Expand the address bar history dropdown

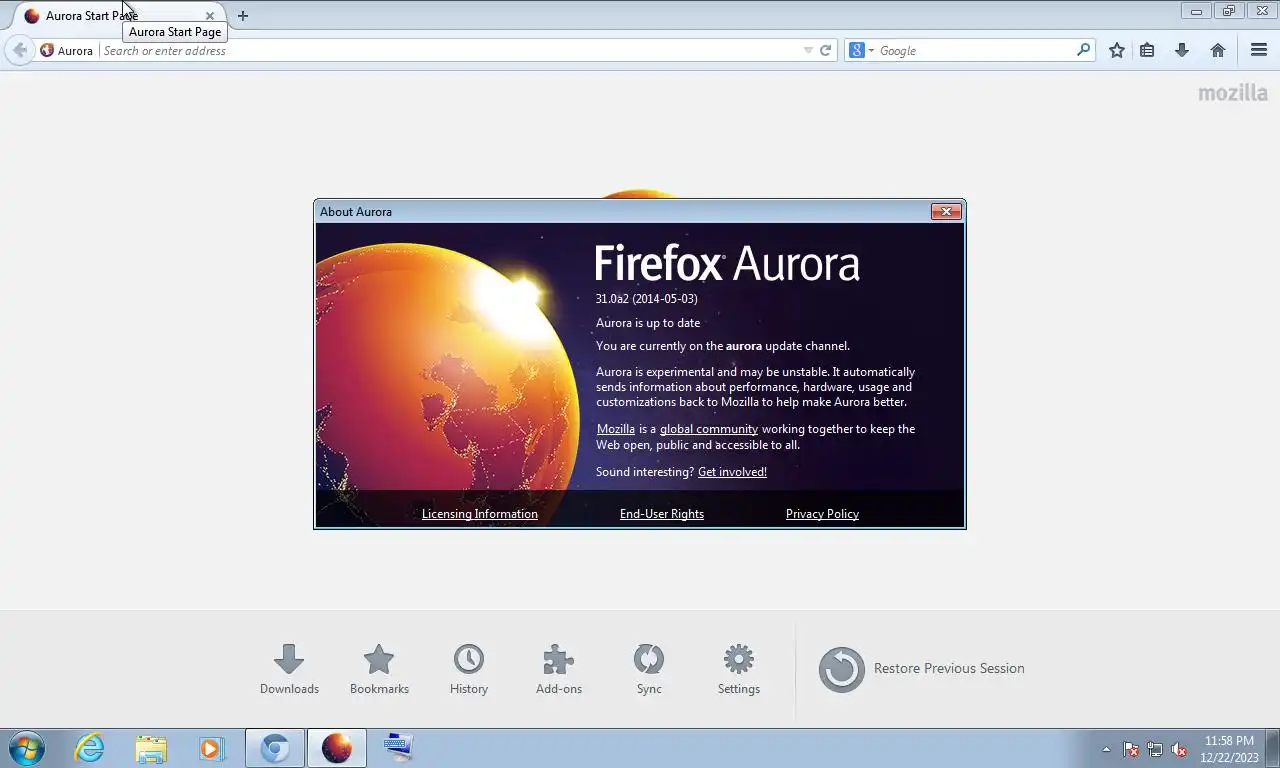tap(808, 50)
